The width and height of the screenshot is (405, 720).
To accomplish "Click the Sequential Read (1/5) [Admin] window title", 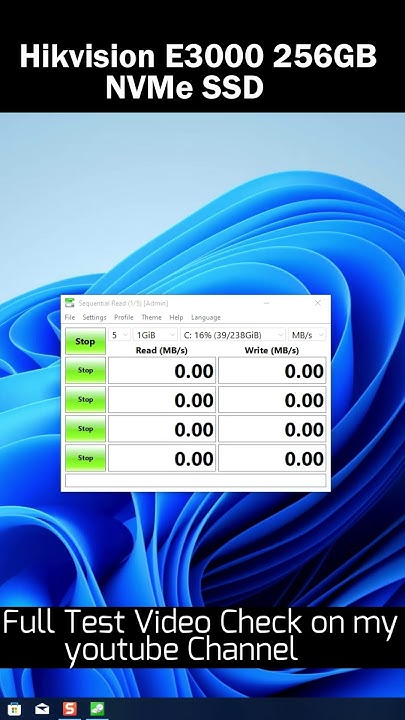I will click(x=124, y=303).
